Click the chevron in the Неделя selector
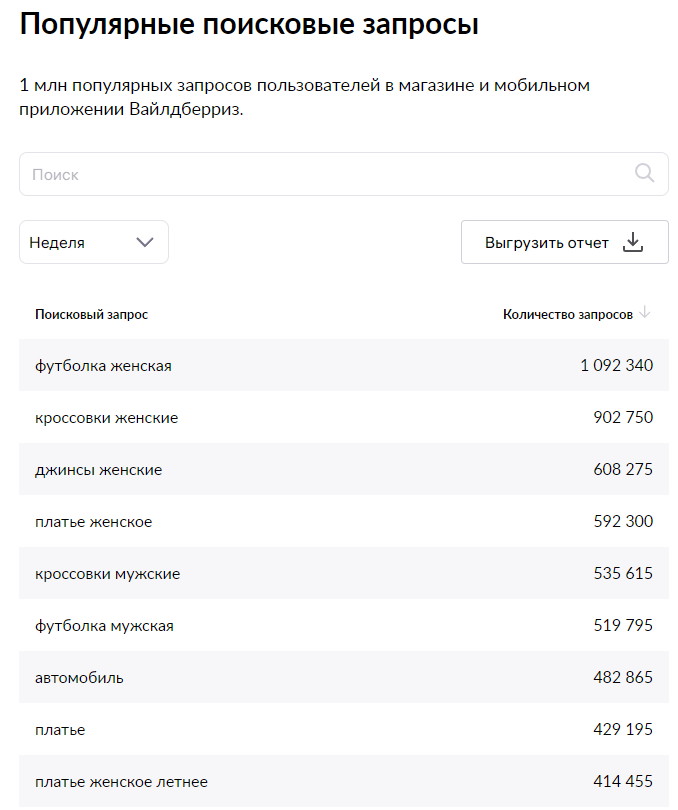678x810 pixels. 145,242
